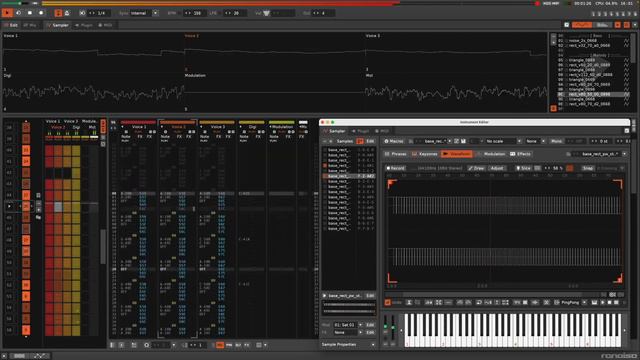Arm the main transport record button
Image resolution: width=640 pixels, height=360 pixels.
pyautogui.click(x=41, y=13)
